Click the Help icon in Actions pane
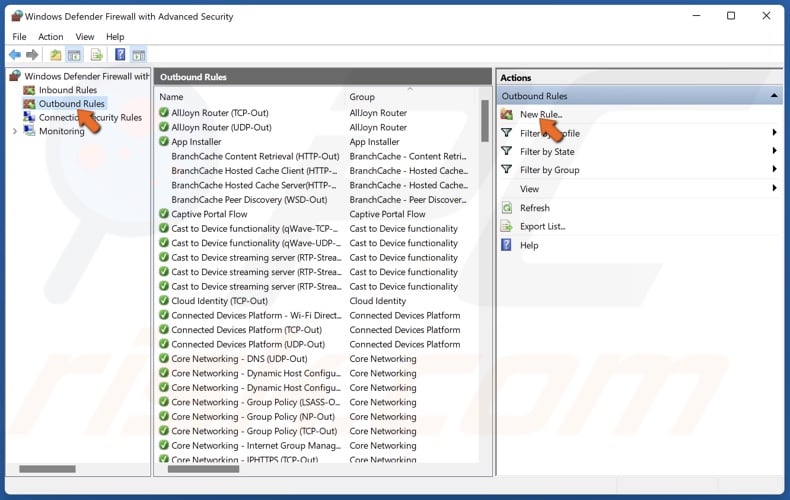This screenshot has height=500, width=790. [506, 245]
